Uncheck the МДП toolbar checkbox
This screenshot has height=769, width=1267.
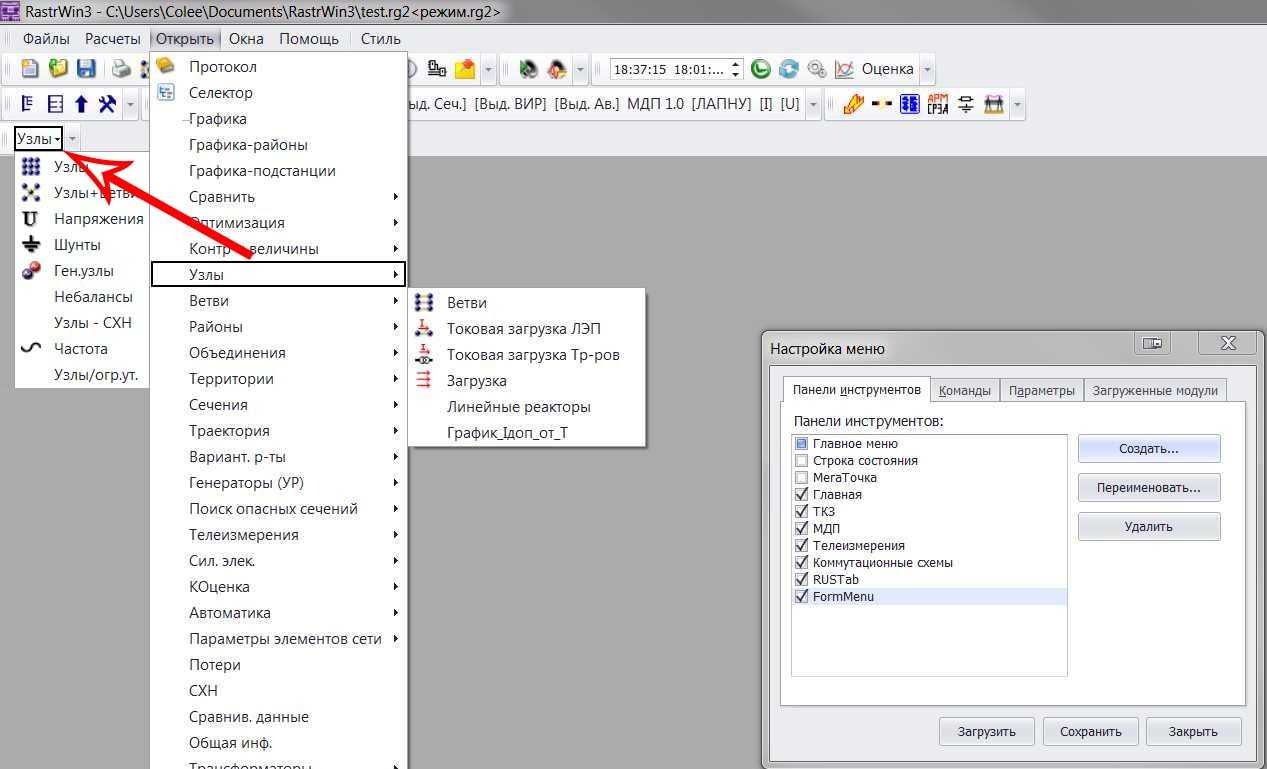pos(801,529)
